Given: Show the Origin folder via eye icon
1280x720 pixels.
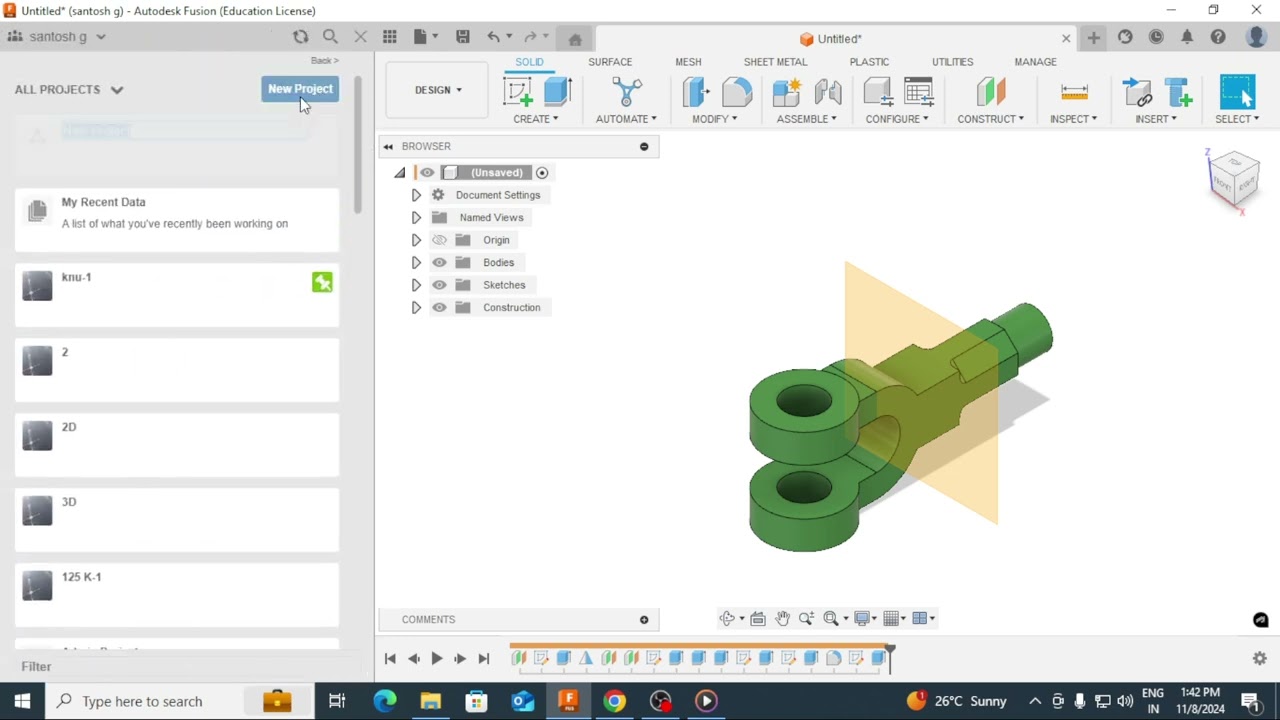Looking at the screenshot, I should coord(439,240).
